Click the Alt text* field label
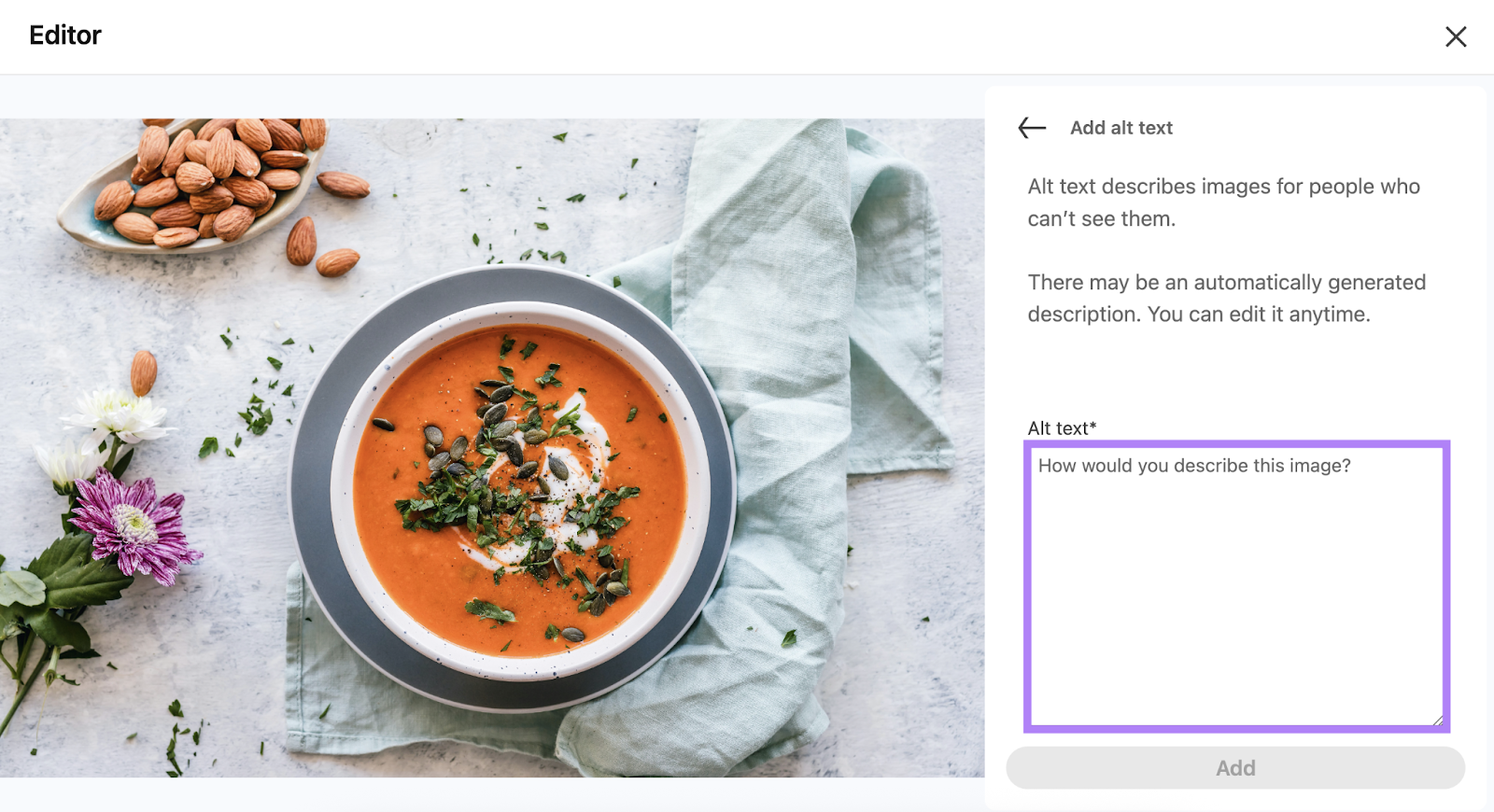 [1061, 427]
